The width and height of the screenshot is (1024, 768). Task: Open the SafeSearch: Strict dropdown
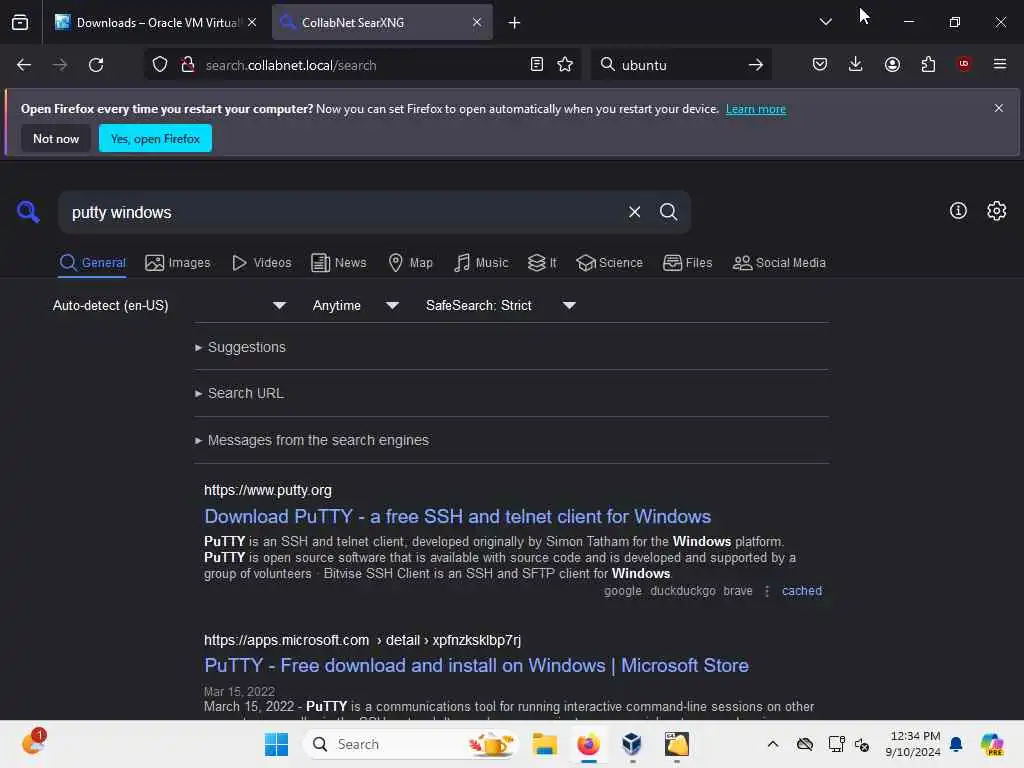coord(500,305)
